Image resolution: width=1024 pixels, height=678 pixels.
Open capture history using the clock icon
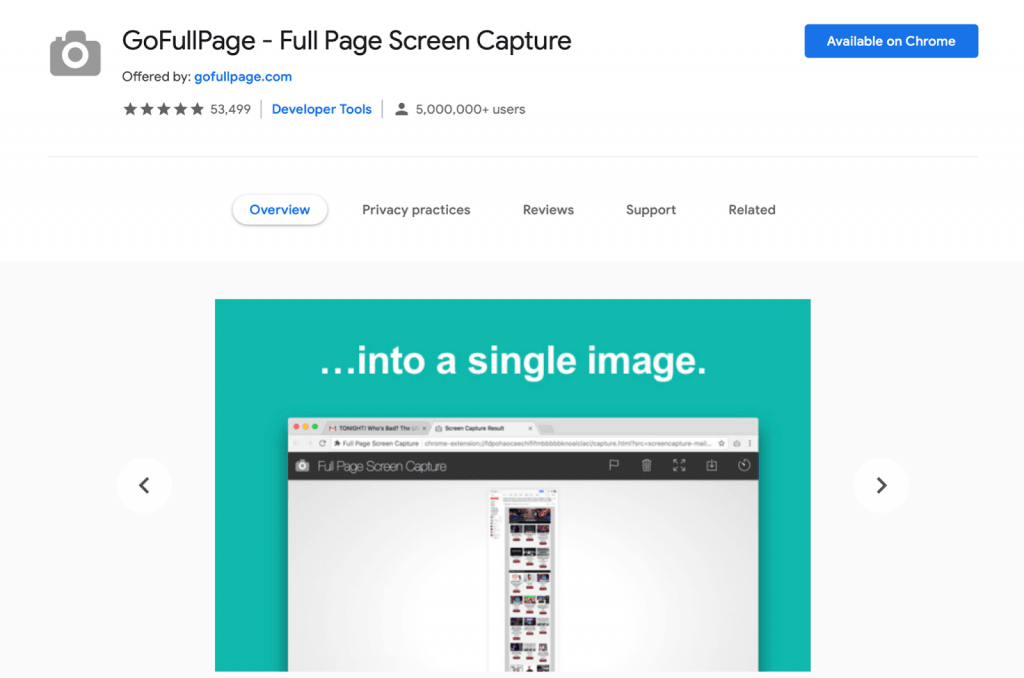(x=742, y=463)
